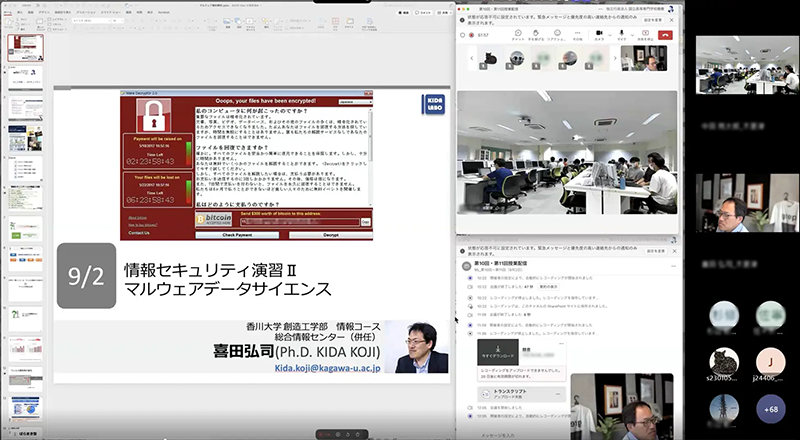
Task: Click Picture (画像) icon in ribbon
Action: coord(228,22)
